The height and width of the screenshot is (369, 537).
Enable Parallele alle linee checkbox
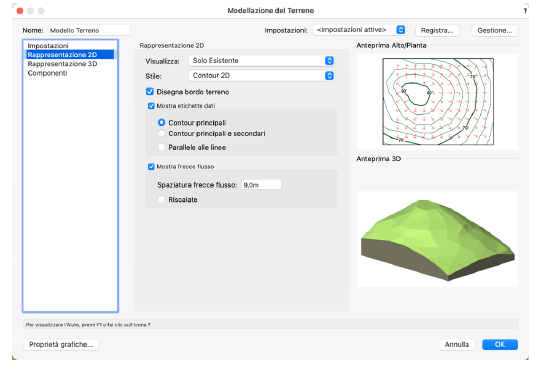[x=162, y=147]
